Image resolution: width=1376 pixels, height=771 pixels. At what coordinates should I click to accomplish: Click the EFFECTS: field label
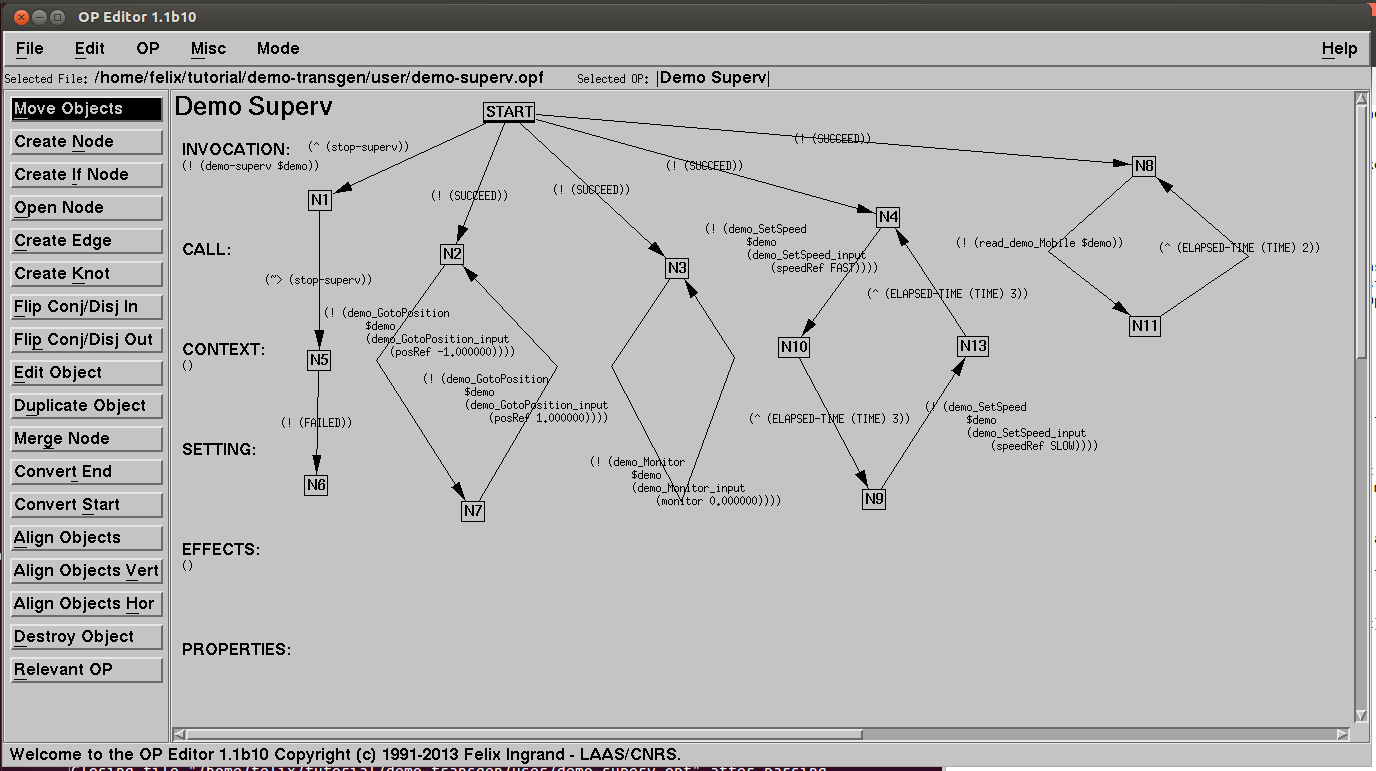pos(221,550)
